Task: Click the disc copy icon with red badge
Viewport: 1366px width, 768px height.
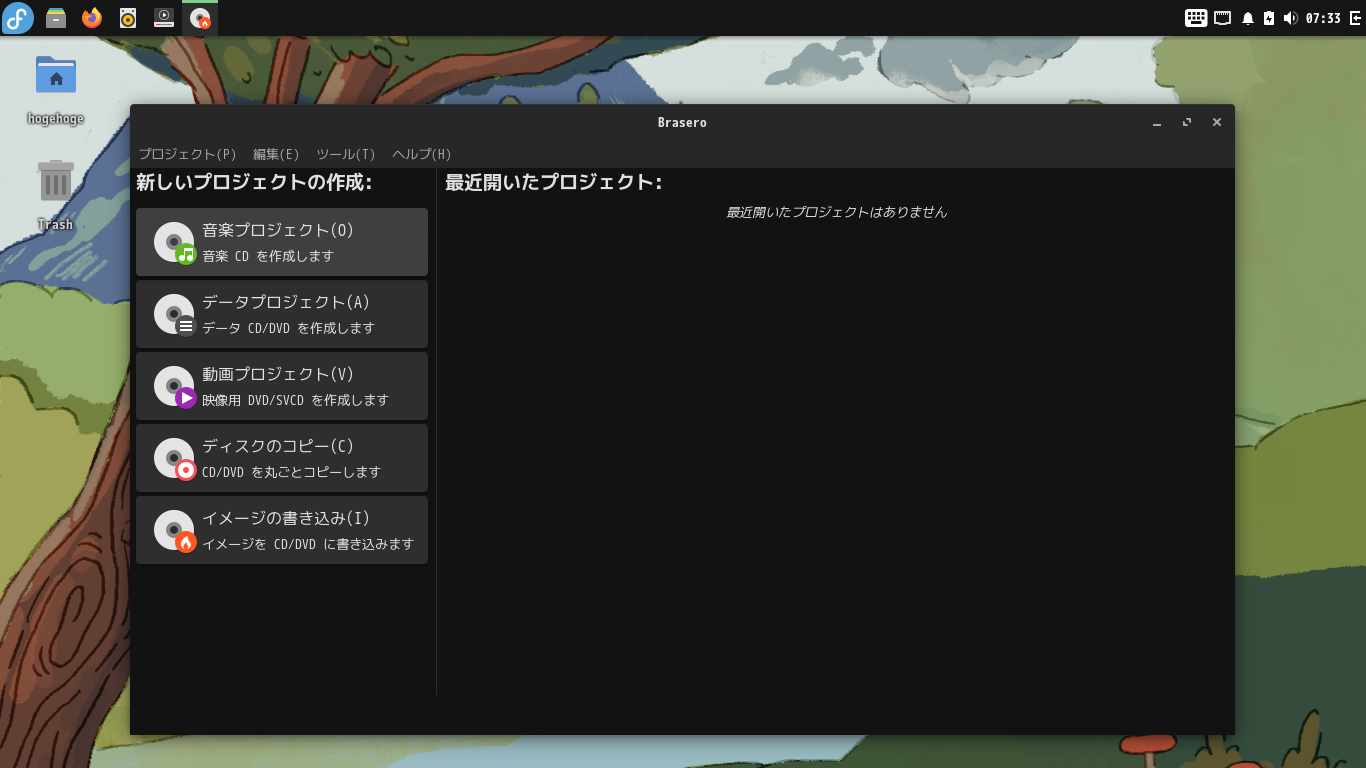Action: 174,459
